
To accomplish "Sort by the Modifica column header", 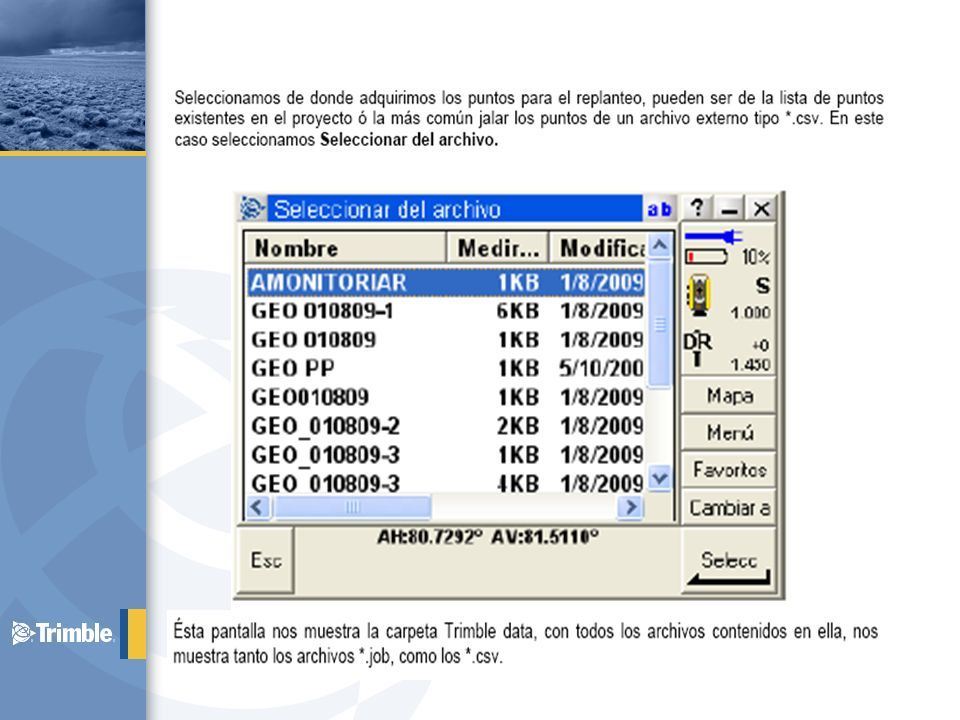I will pos(598,248).
